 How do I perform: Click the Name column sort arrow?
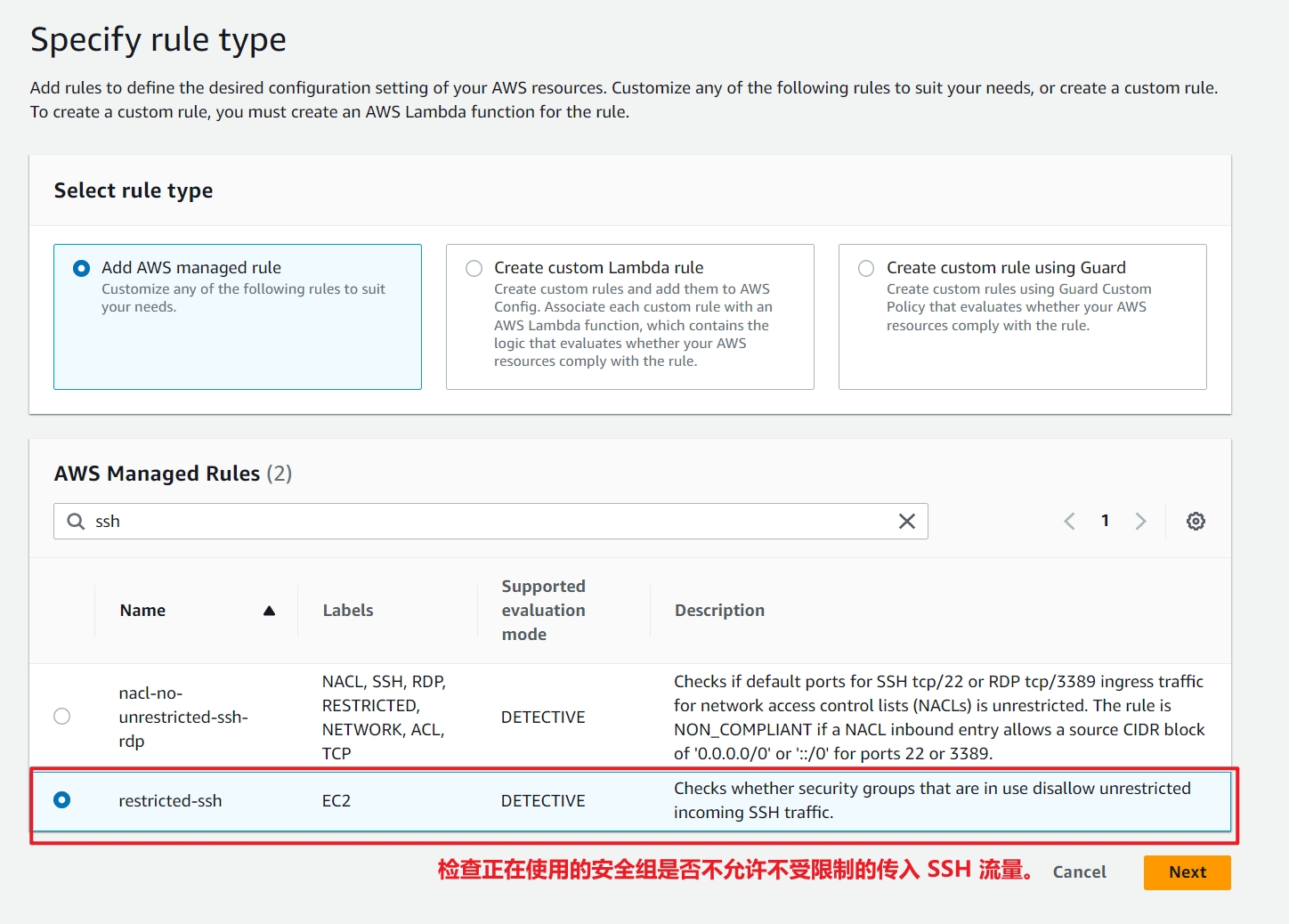tap(269, 611)
